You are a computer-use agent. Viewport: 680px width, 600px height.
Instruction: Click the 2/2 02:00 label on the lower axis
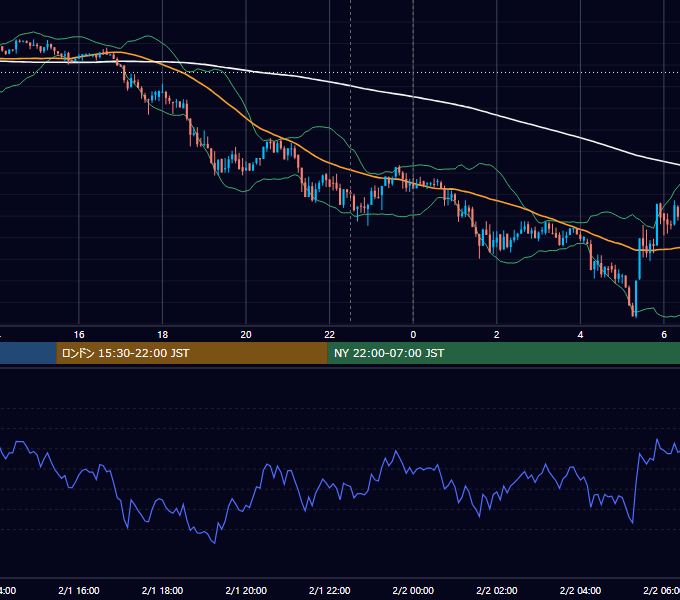(x=497, y=590)
